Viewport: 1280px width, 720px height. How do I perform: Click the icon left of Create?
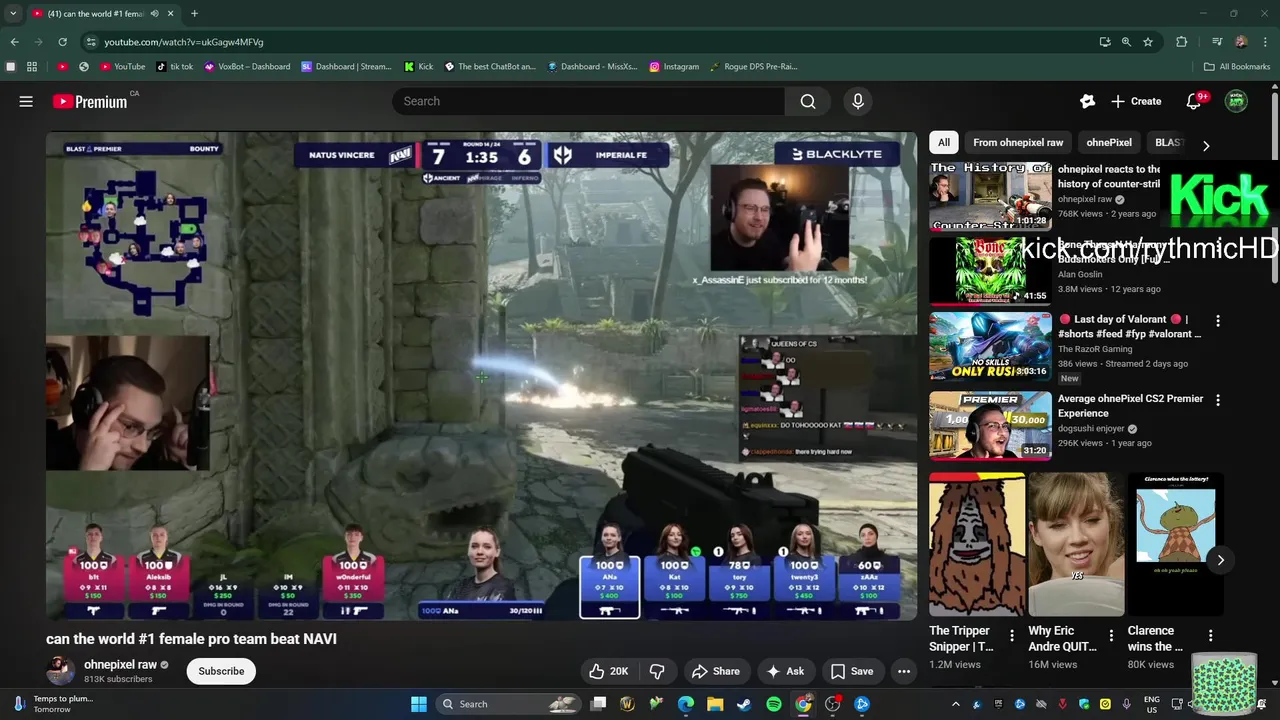pyautogui.click(x=1088, y=101)
